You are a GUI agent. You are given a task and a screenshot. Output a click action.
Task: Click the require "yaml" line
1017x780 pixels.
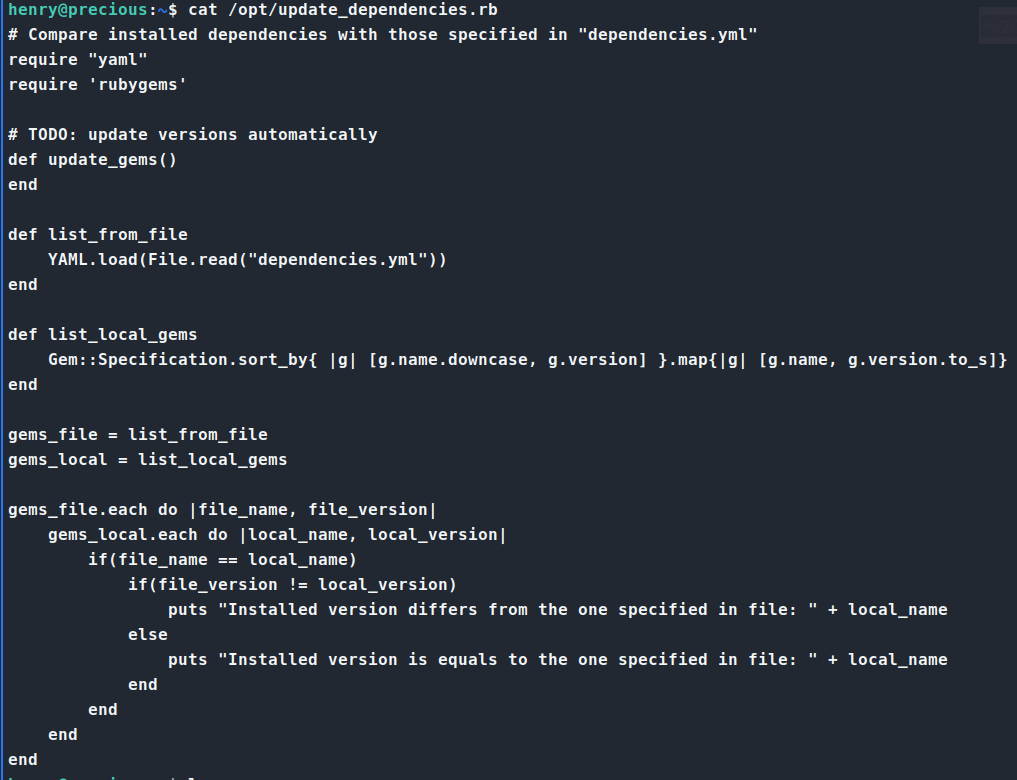(x=78, y=60)
